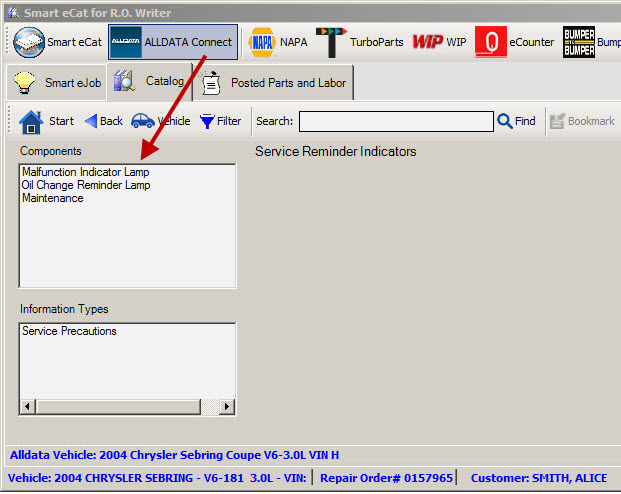Click inside the Search text field
Image resolution: width=621 pixels, height=494 pixels.
(x=395, y=121)
